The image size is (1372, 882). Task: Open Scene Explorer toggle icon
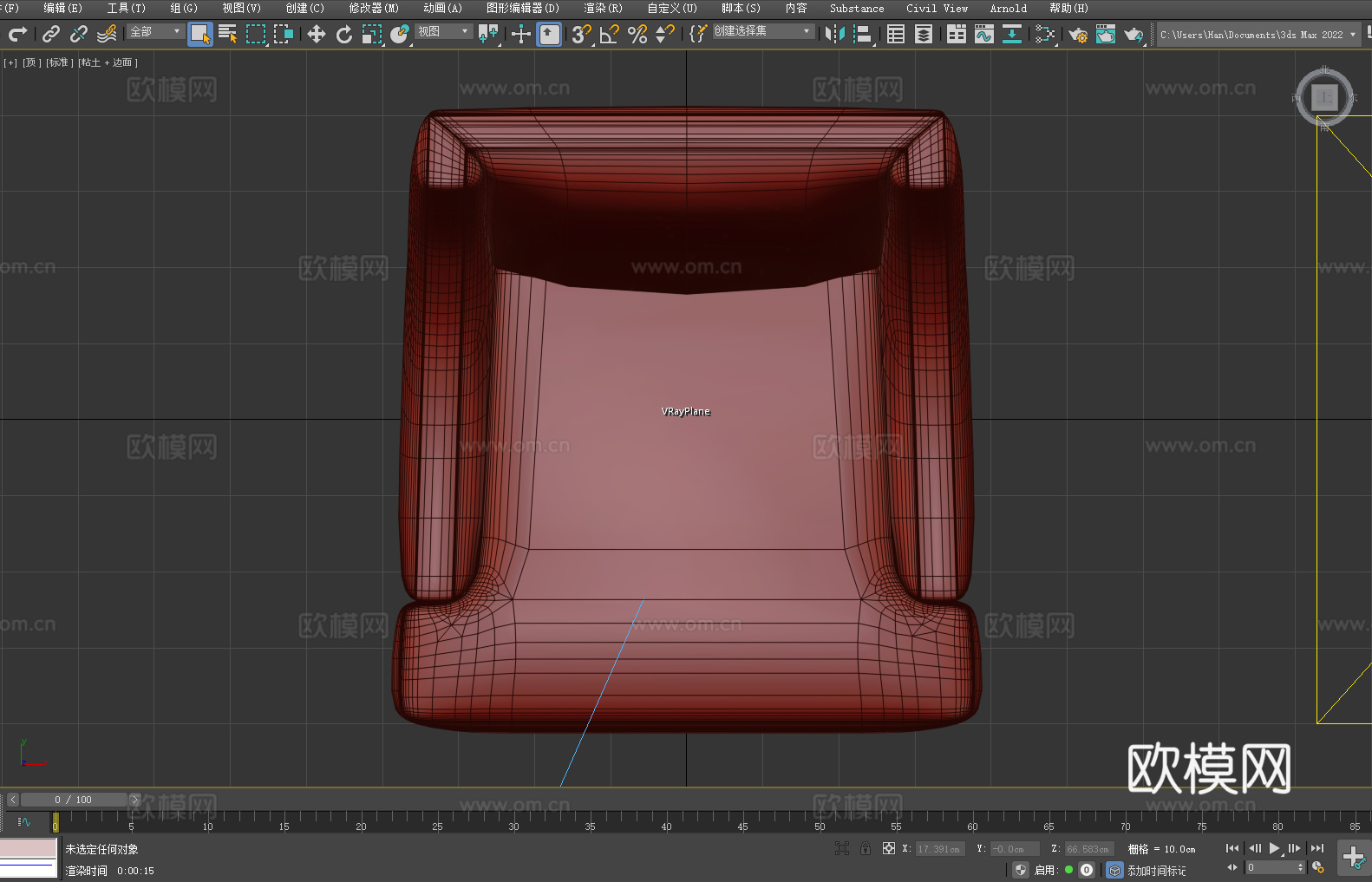tap(896, 34)
